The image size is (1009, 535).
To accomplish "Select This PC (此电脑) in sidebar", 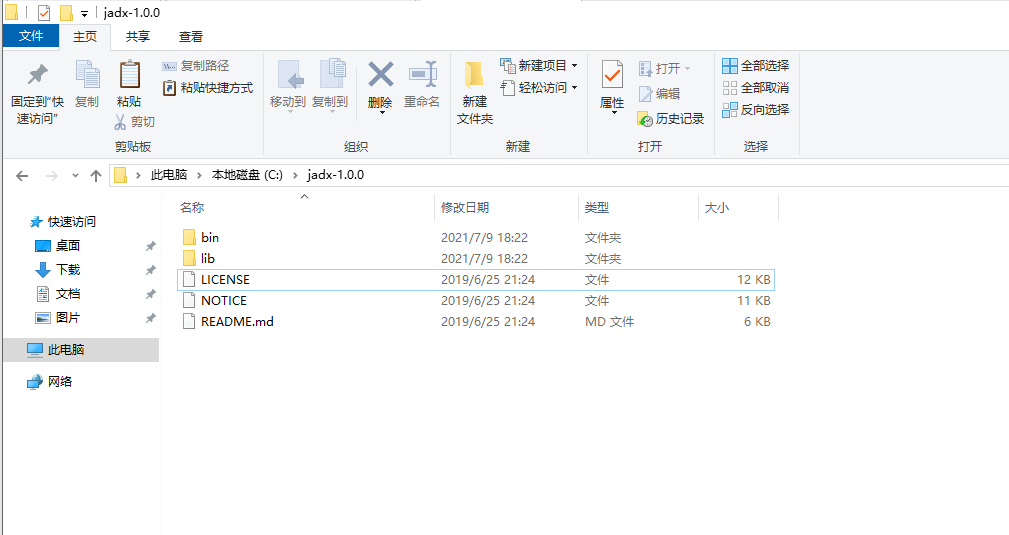I will click(x=81, y=350).
